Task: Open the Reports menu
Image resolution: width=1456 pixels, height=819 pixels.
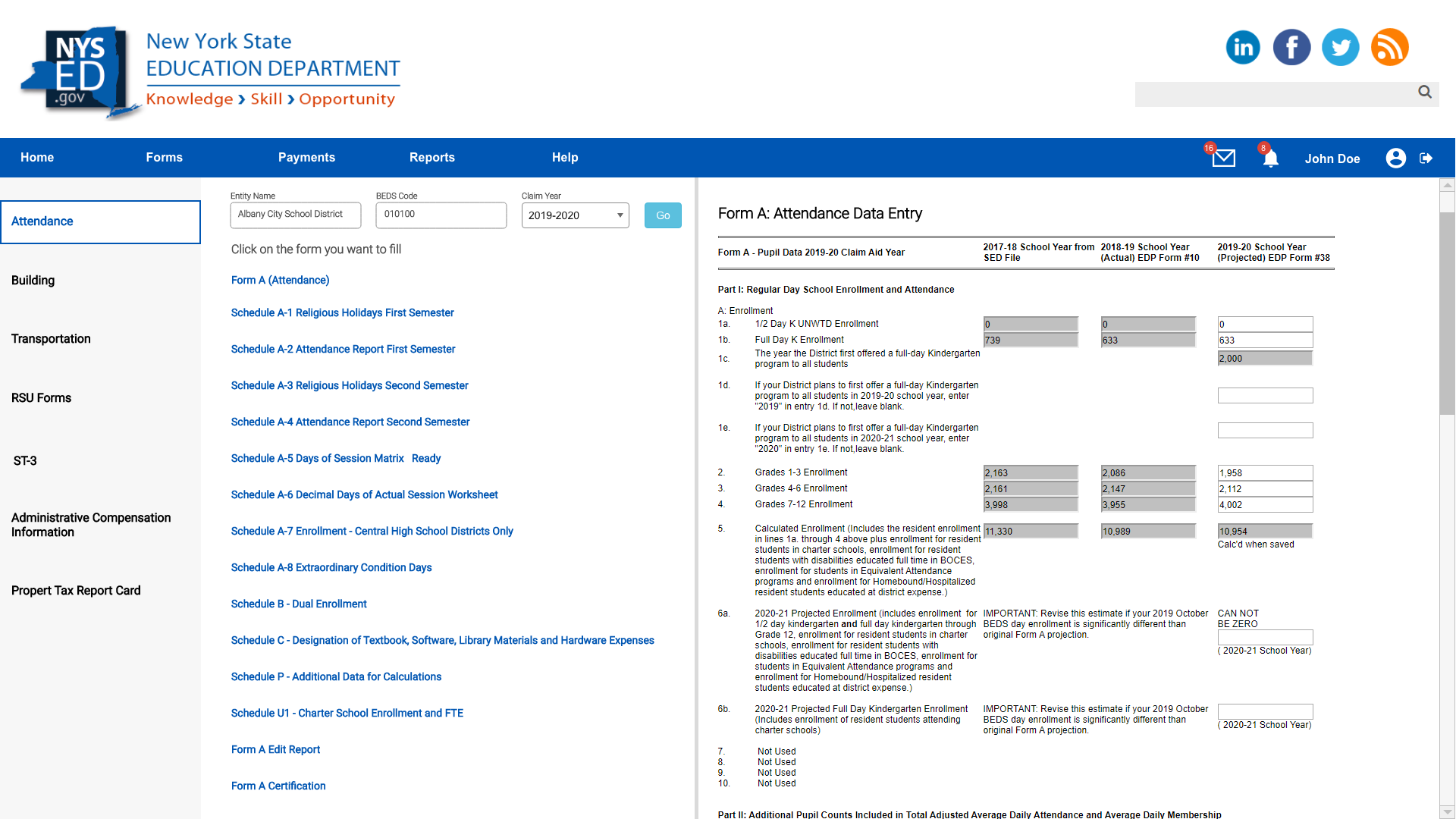Action: (431, 158)
